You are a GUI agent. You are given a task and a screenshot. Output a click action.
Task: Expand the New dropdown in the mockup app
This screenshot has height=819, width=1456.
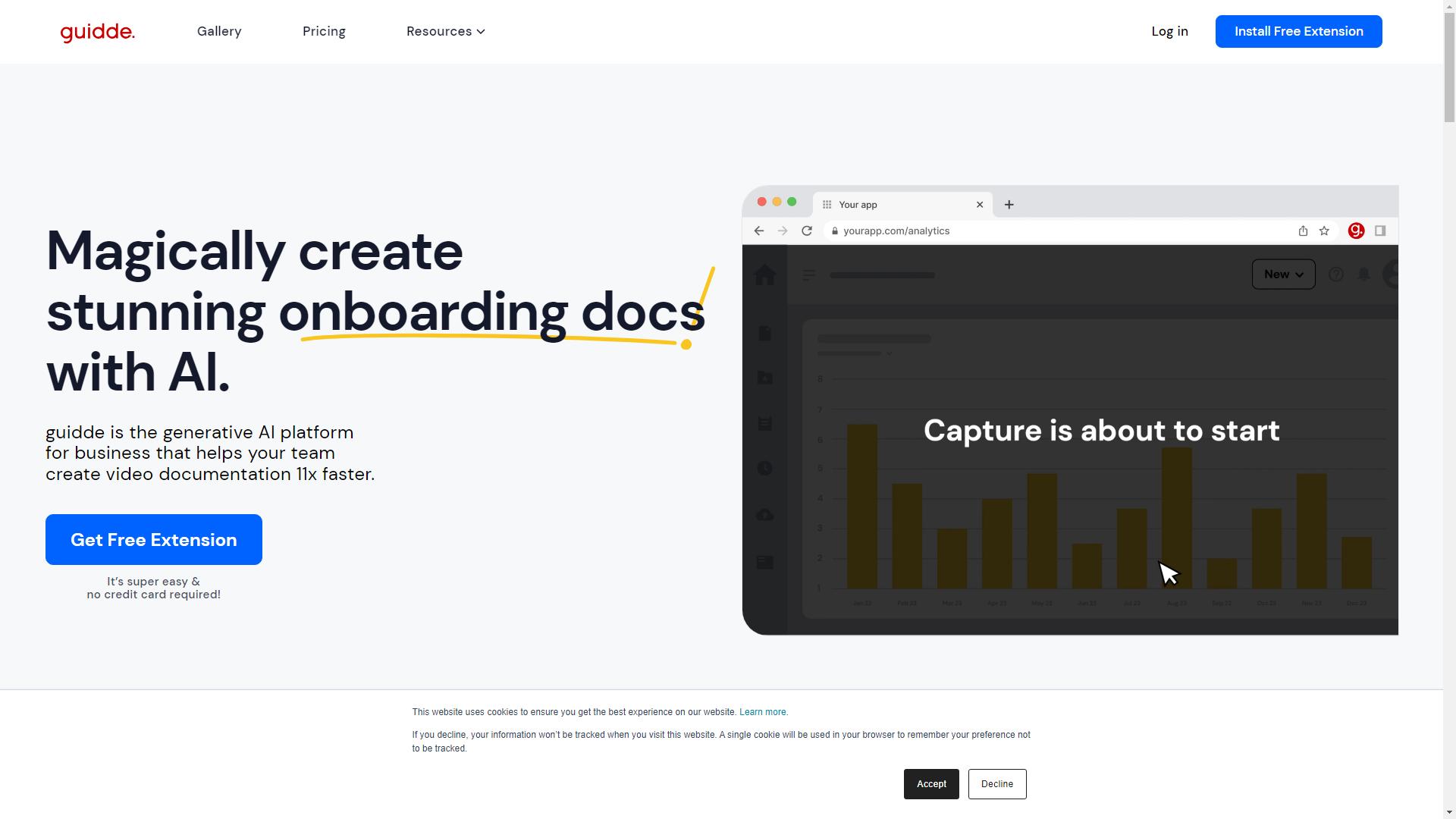1282,275
